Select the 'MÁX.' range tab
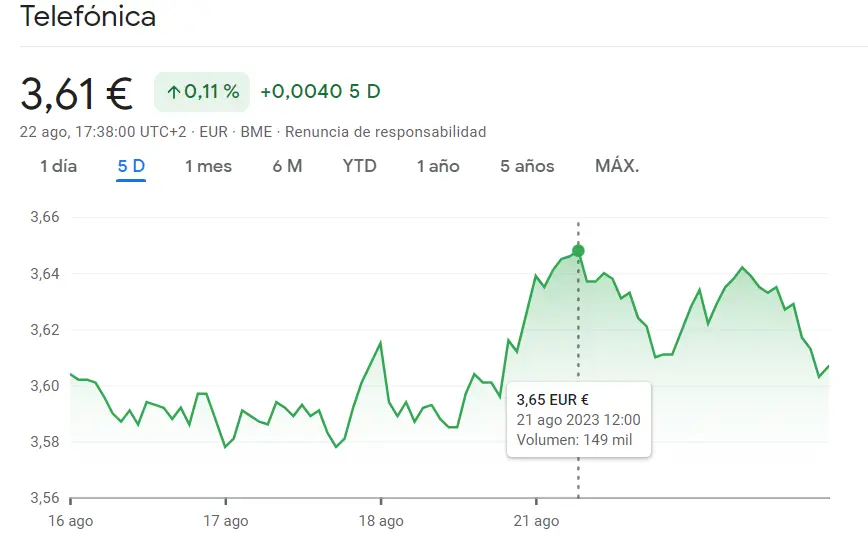This screenshot has width=868, height=550. click(617, 166)
